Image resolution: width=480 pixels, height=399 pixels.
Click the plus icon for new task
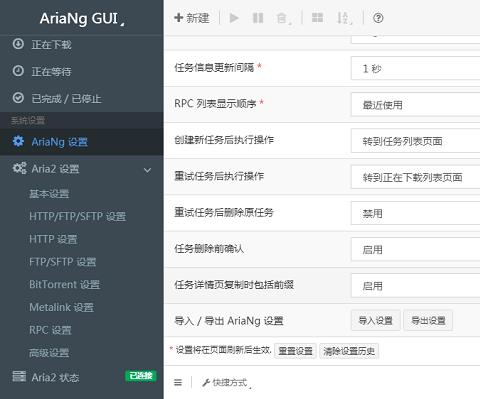(179, 18)
